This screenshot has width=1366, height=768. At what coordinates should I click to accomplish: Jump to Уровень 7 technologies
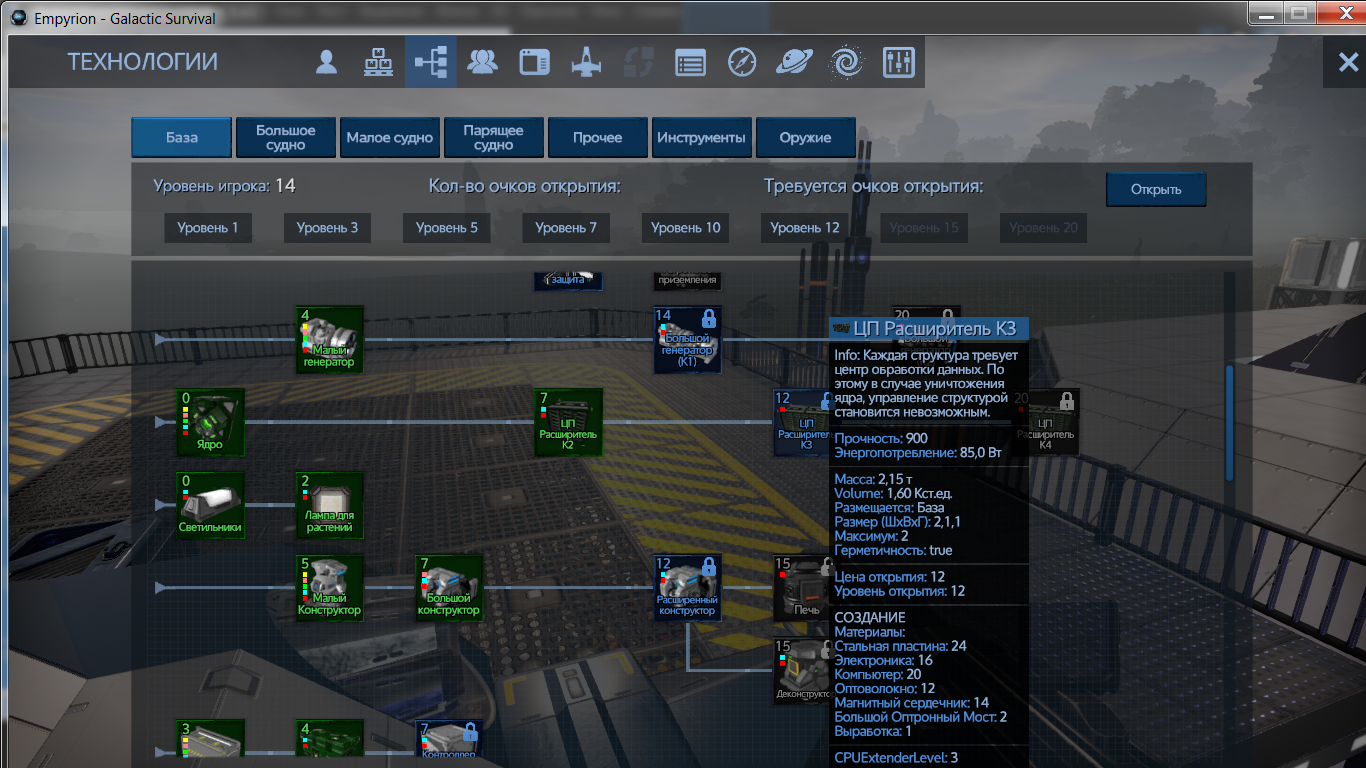pos(566,228)
